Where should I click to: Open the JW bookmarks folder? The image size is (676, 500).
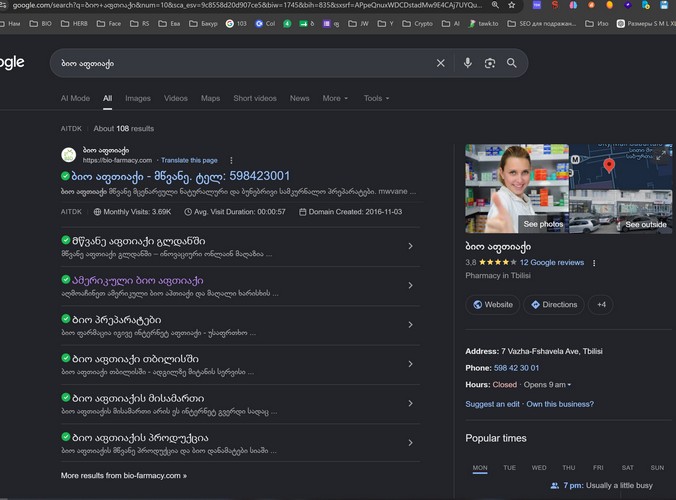click(359, 23)
